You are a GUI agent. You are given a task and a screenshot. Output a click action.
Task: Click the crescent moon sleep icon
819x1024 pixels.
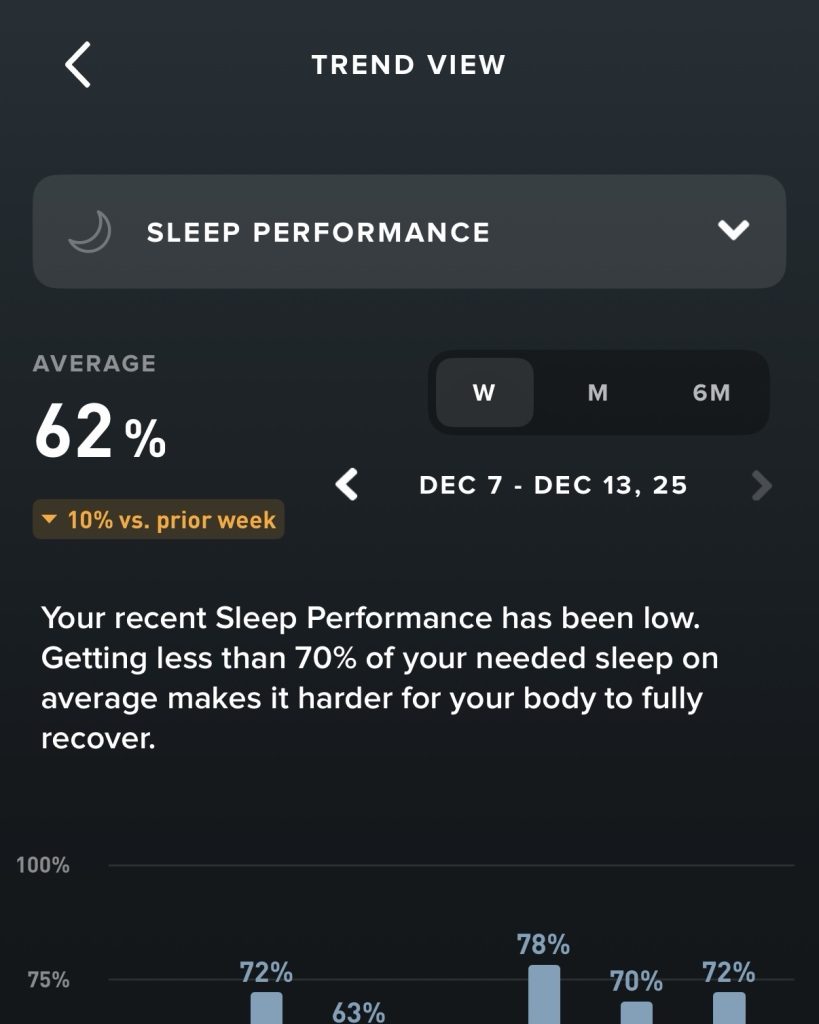[x=88, y=232]
